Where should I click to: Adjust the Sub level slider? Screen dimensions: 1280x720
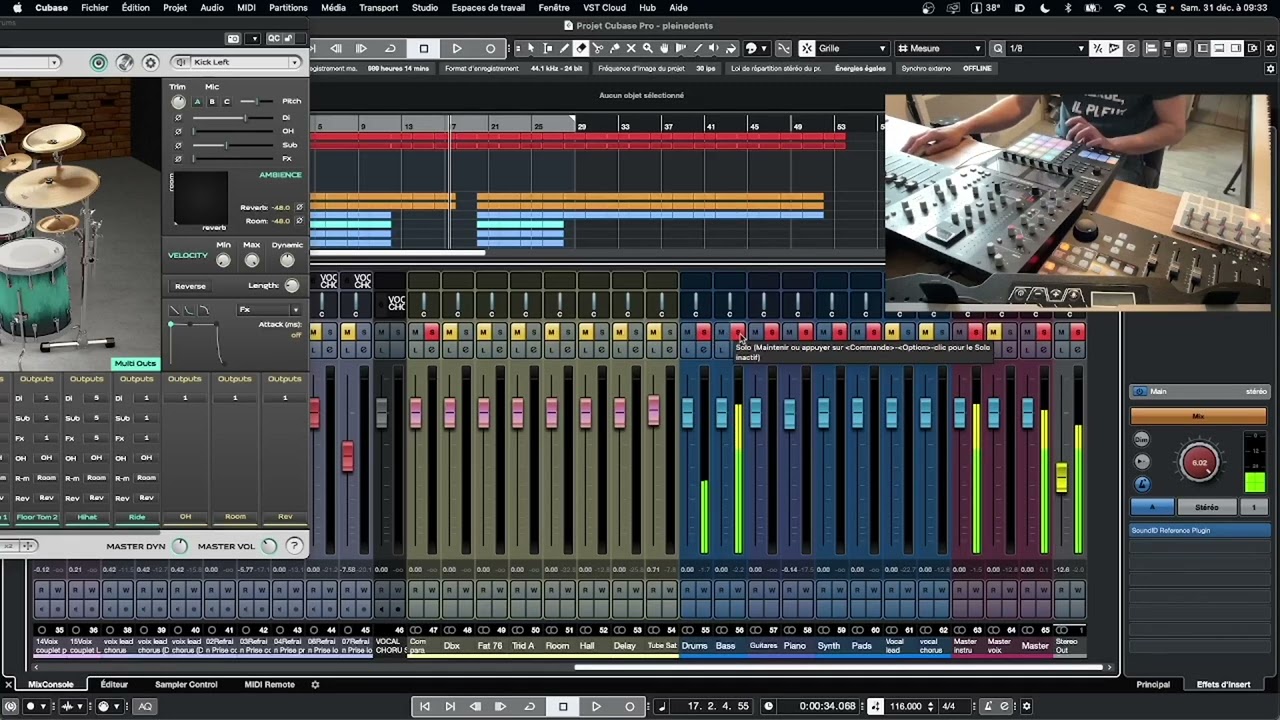[233, 145]
